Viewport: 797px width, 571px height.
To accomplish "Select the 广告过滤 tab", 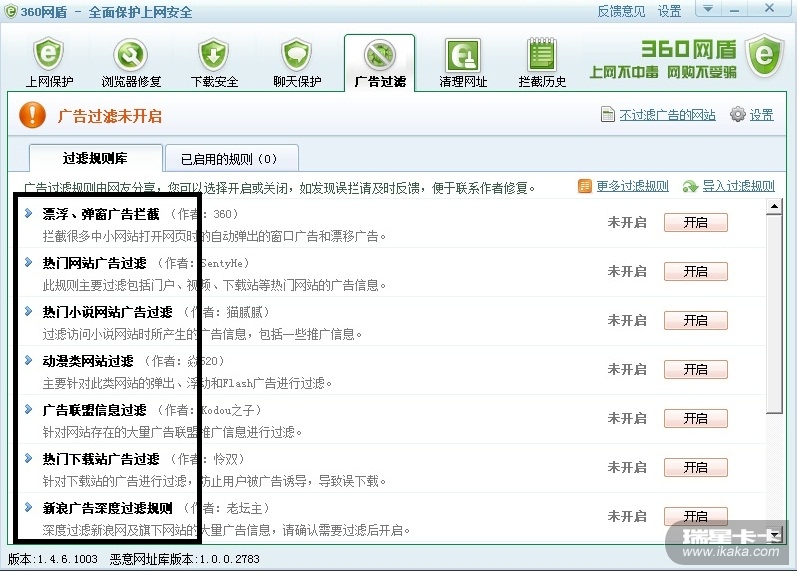I will coord(380,63).
